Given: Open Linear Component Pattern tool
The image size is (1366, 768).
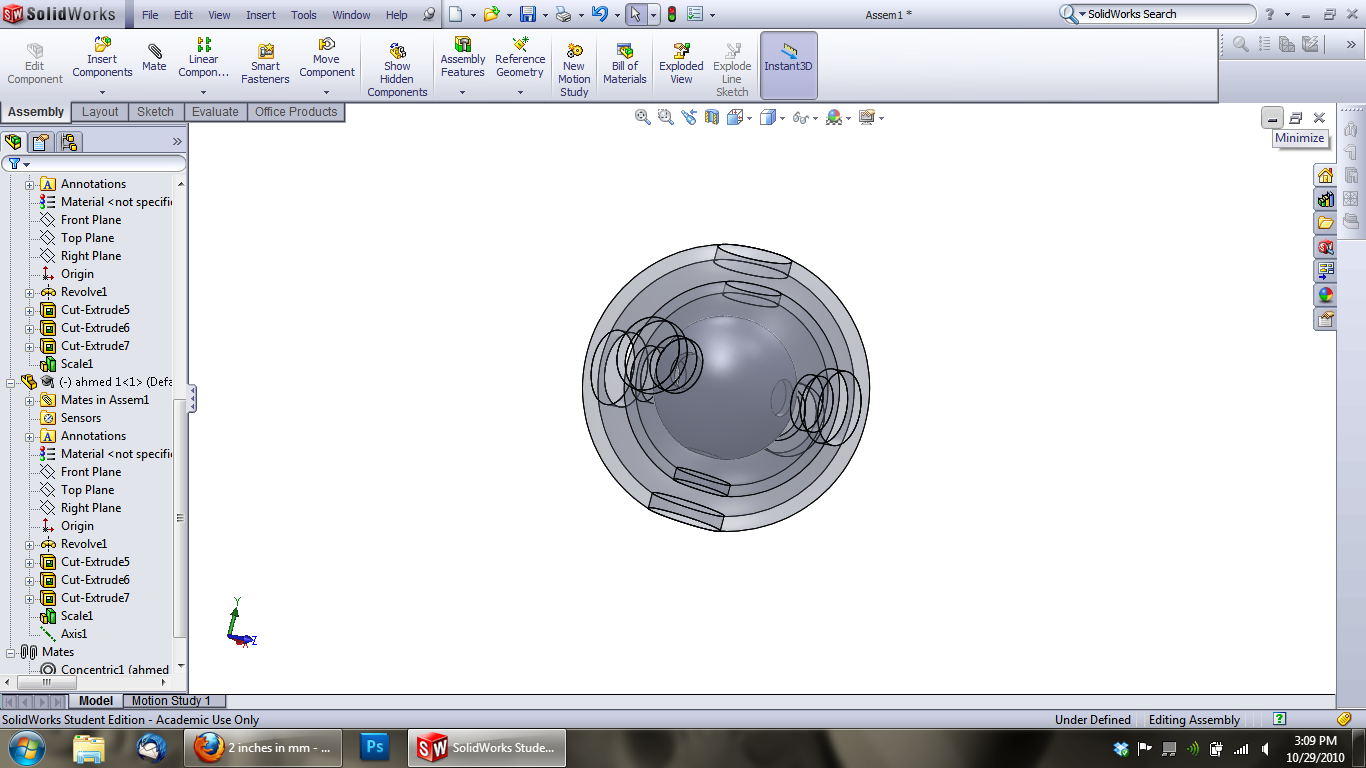Looking at the screenshot, I should pos(204,57).
